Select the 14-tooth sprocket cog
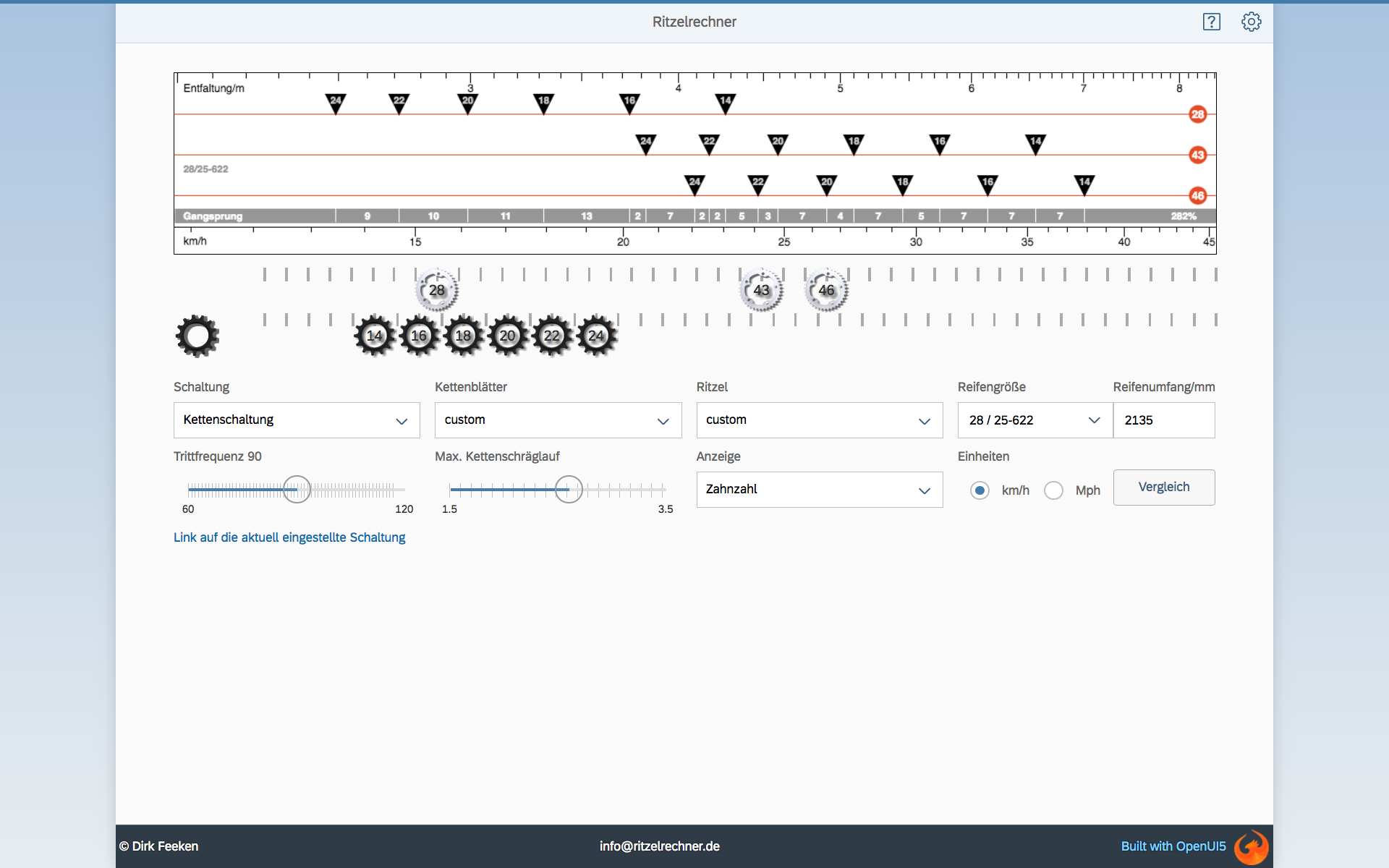The width and height of the screenshot is (1389, 868). (x=375, y=336)
